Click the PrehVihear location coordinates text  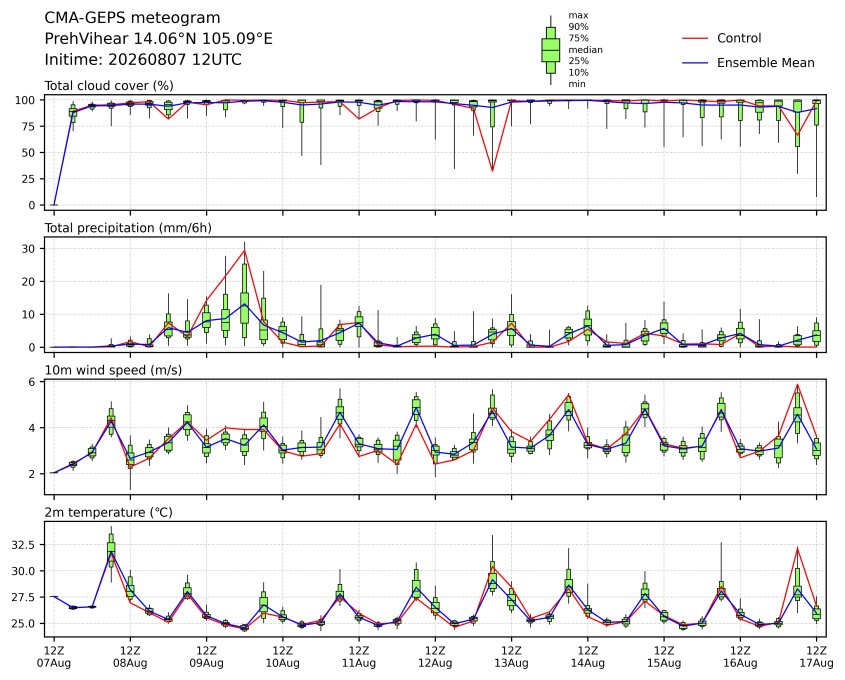pyautogui.click(x=158, y=39)
